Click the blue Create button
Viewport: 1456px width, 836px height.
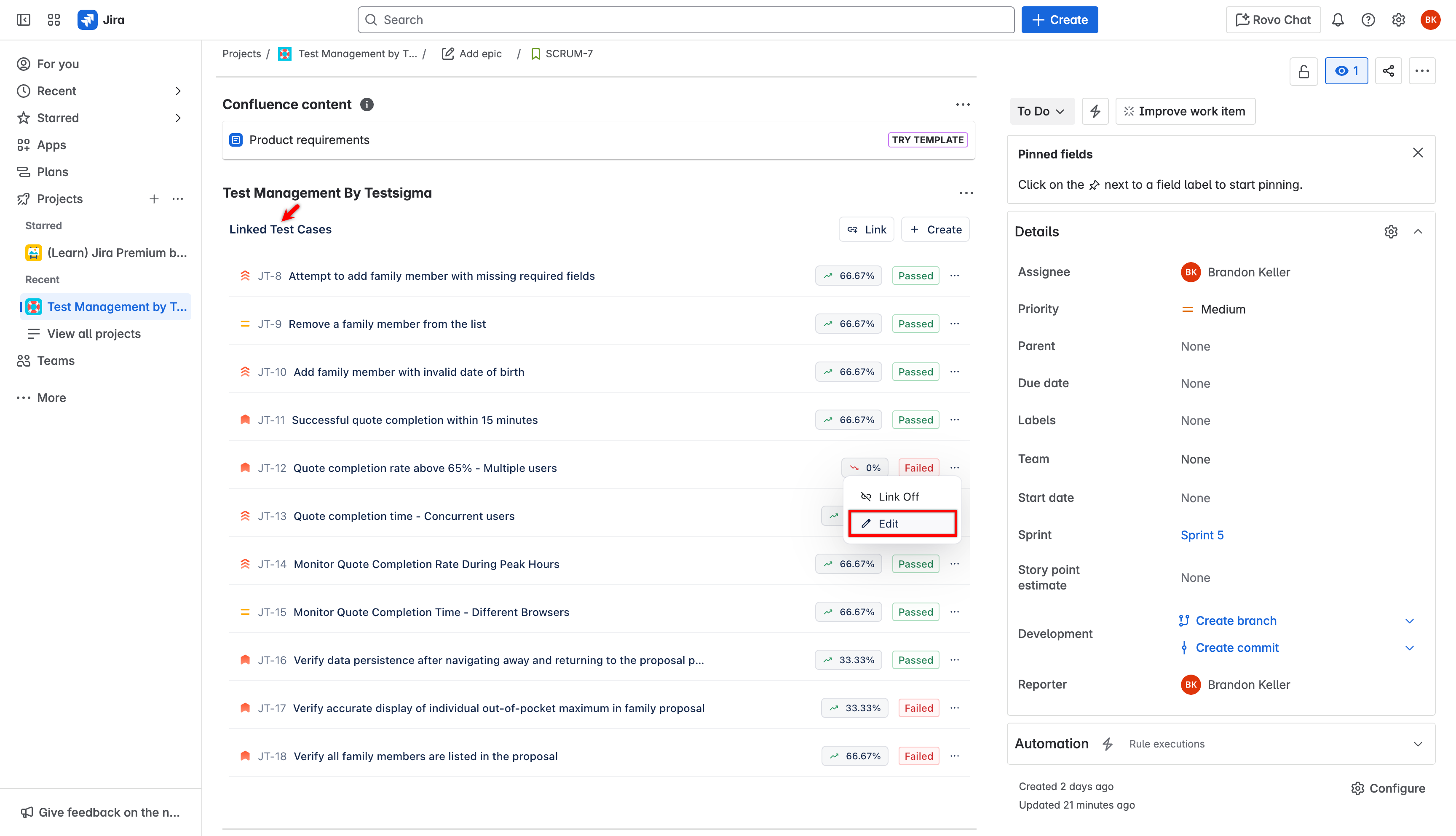[1060, 20]
